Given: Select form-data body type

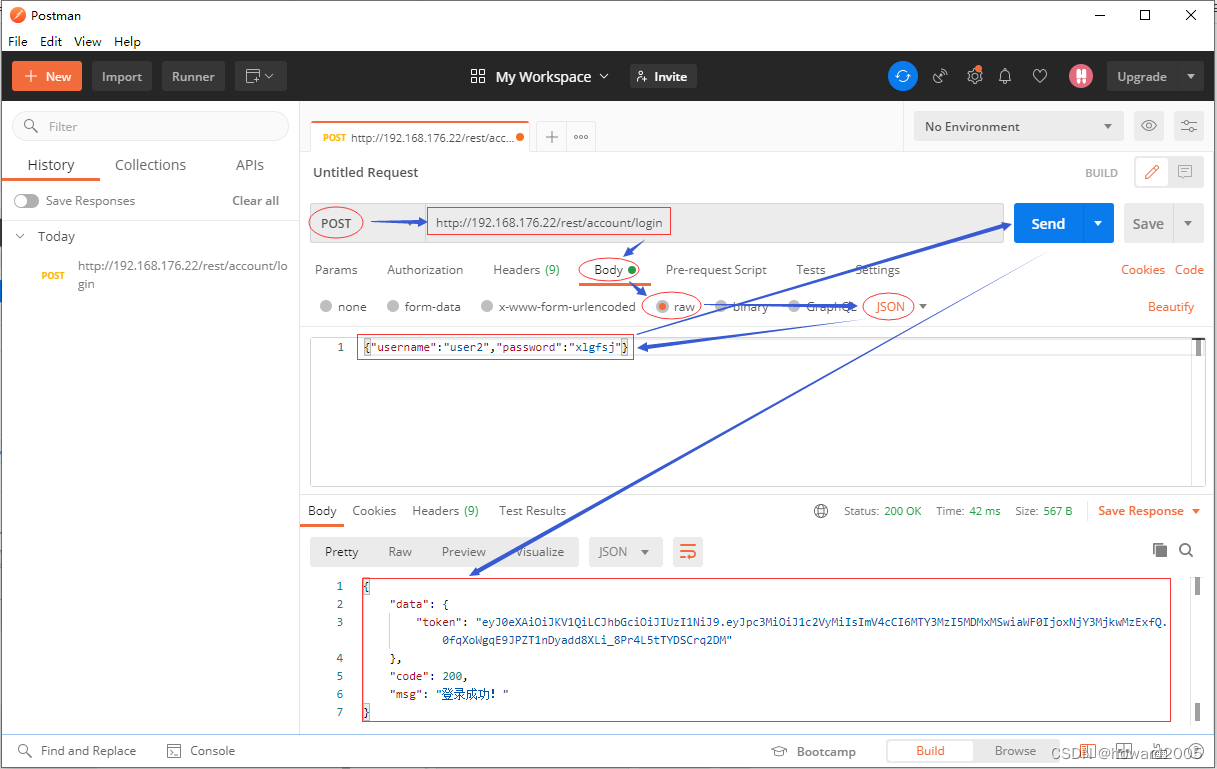Looking at the screenshot, I should click(x=423, y=307).
